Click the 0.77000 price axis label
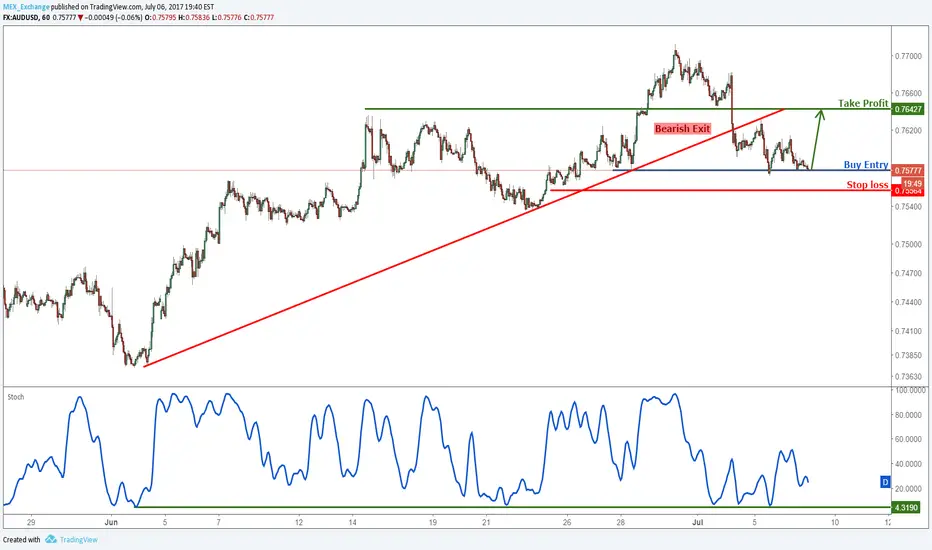This screenshot has height=550, width=932. tap(908, 56)
